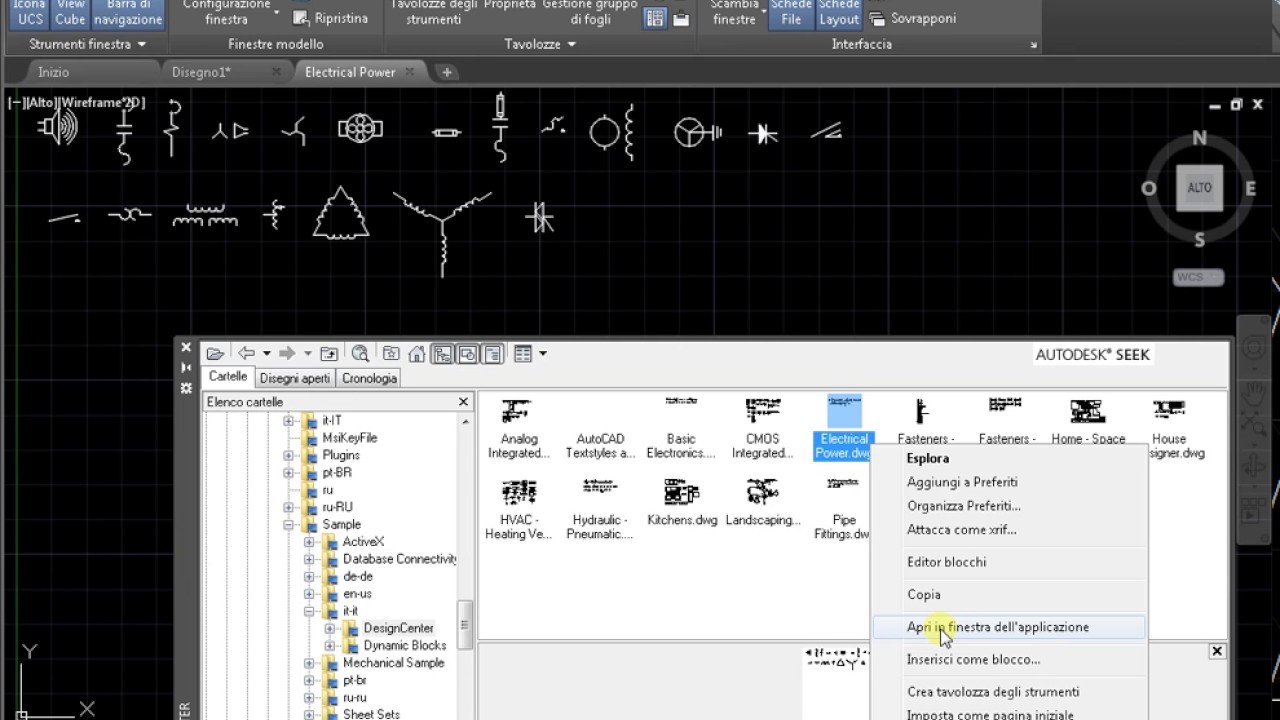The image size is (1280, 720).
Task: Expand the DesignCenter folder node
Action: pos(330,628)
